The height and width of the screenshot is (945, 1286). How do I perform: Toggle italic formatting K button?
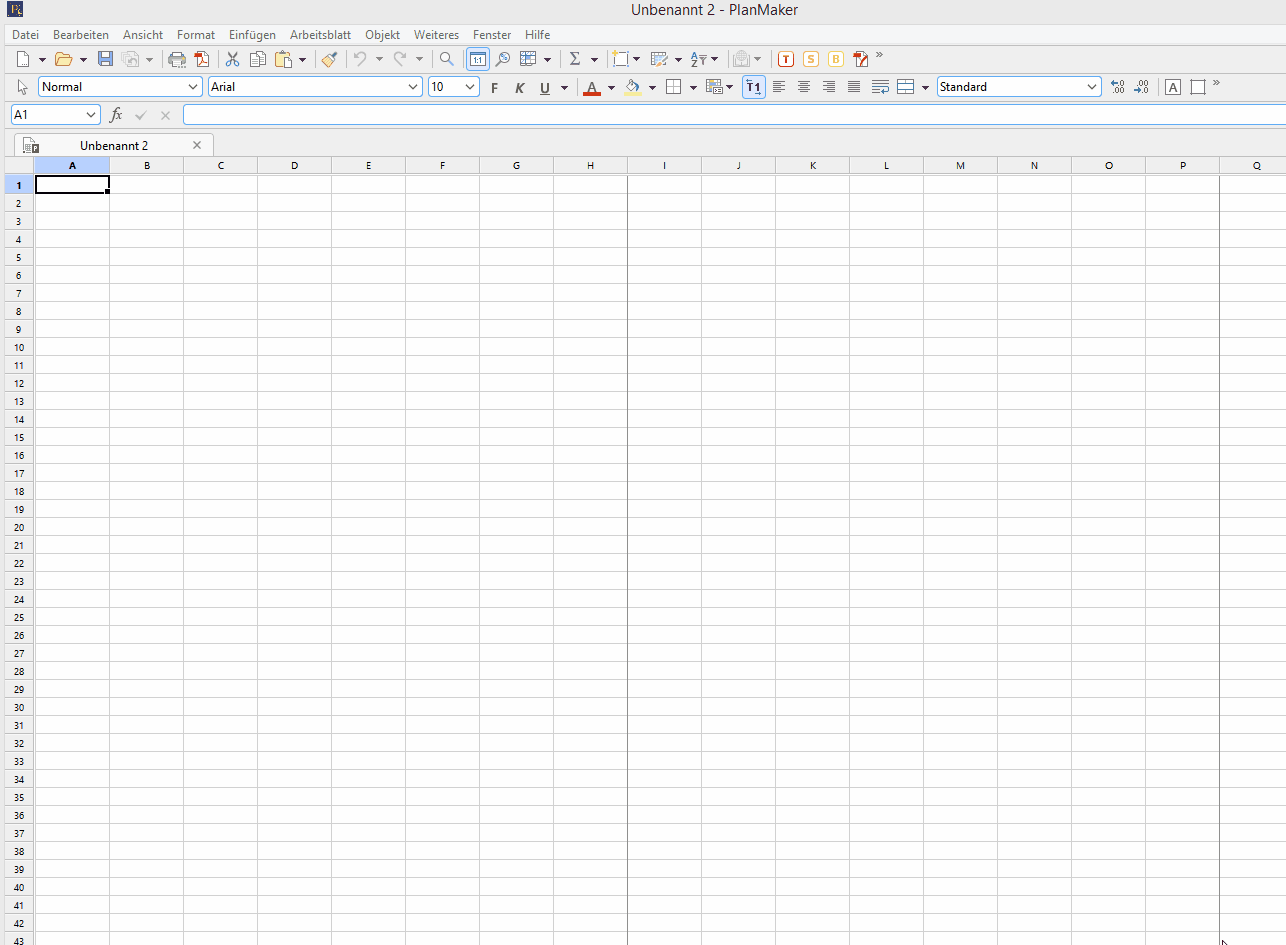pyautogui.click(x=519, y=88)
